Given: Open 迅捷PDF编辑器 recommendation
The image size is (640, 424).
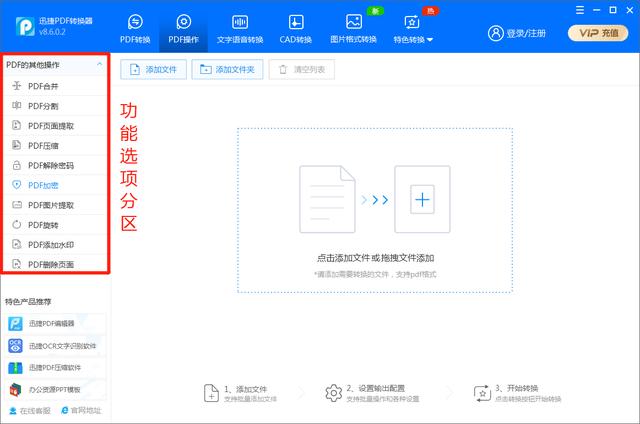Looking at the screenshot, I should (x=56, y=324).
